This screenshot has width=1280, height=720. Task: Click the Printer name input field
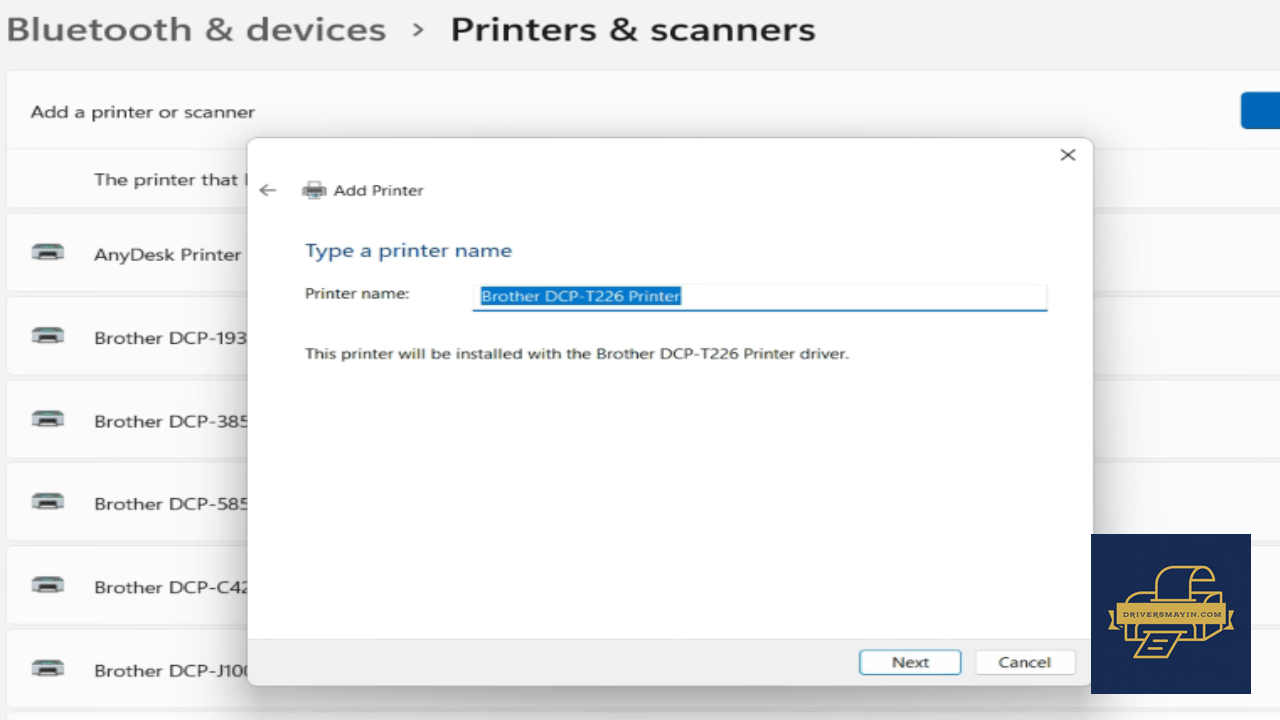click(x=759, y=296)
